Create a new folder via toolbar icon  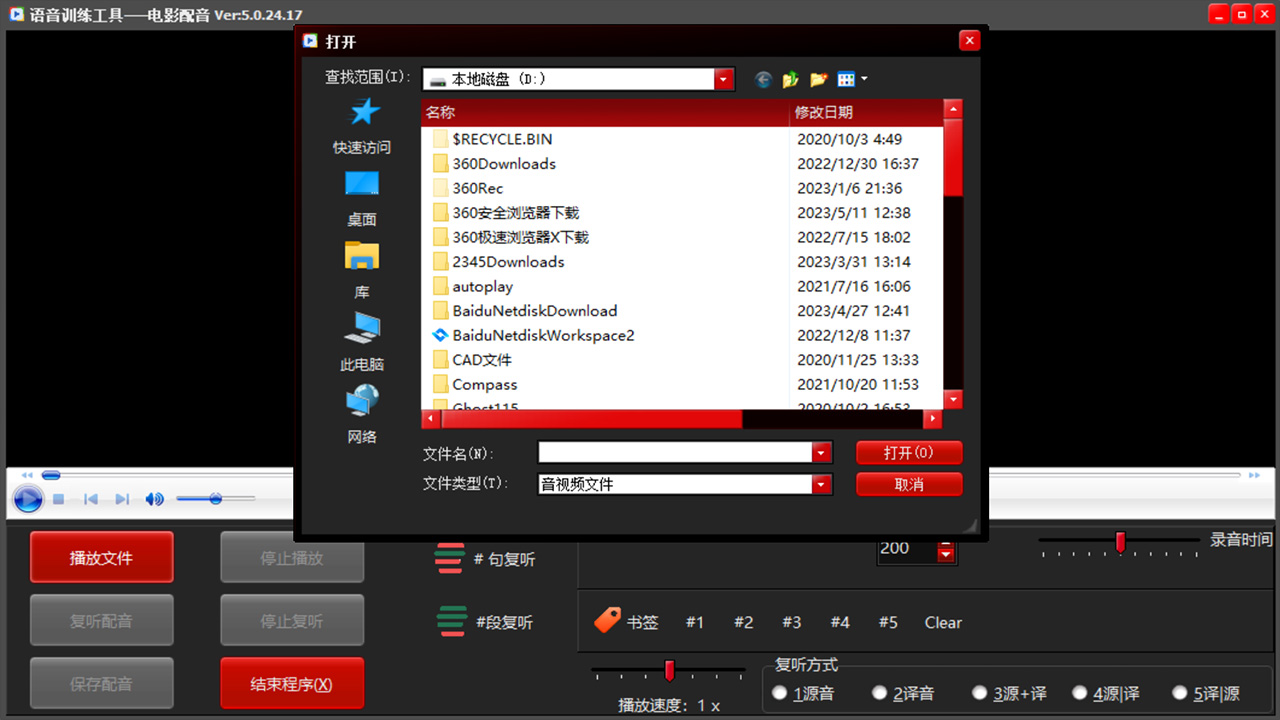pyautogui.click(x=819, y=80)
